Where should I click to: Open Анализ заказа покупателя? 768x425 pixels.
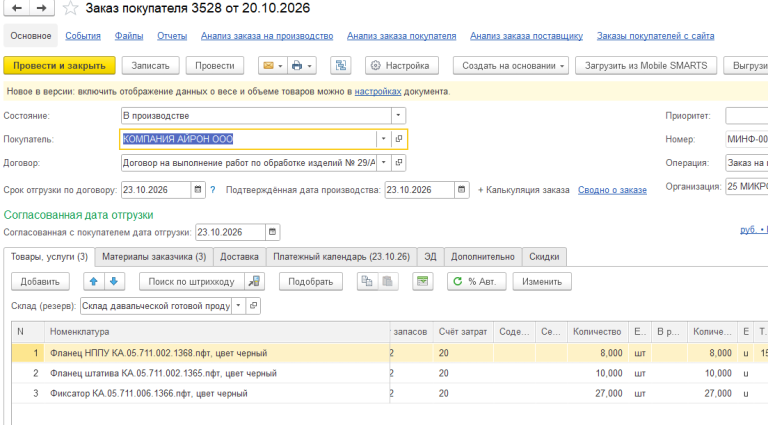(x=402, y=36)
